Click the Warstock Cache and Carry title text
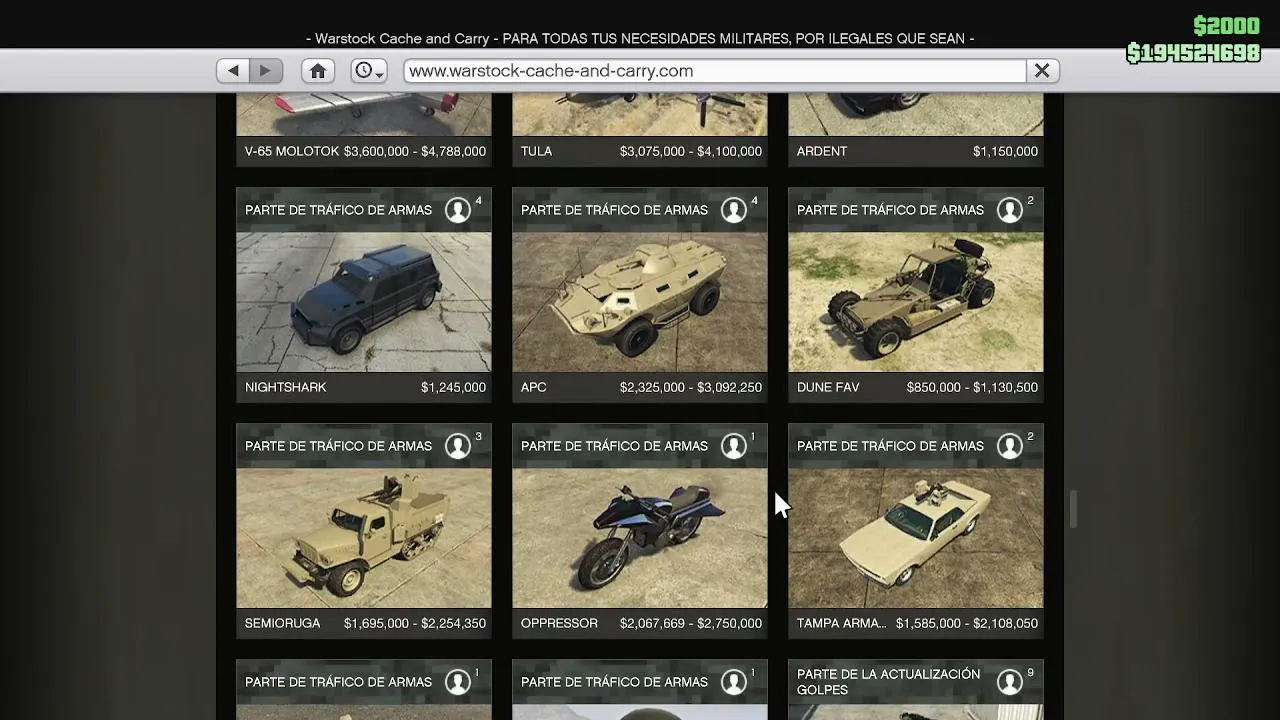This screenshot has height=720, width=1280. pos(640,39)
